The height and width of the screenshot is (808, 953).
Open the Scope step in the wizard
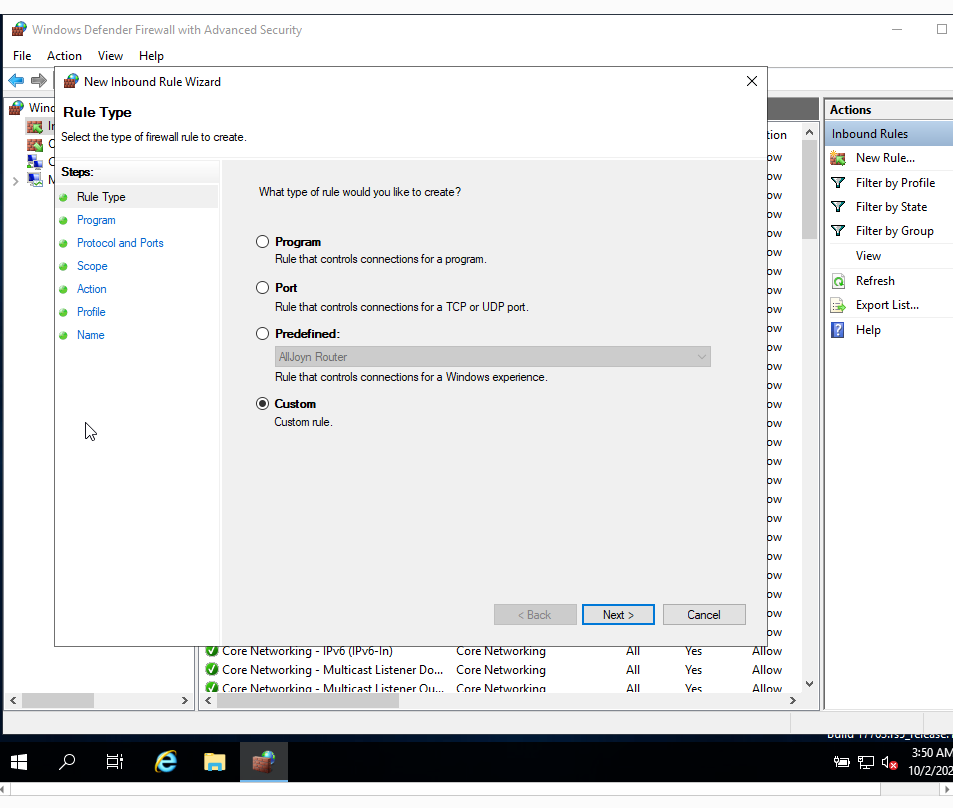[x=92, y=266]
